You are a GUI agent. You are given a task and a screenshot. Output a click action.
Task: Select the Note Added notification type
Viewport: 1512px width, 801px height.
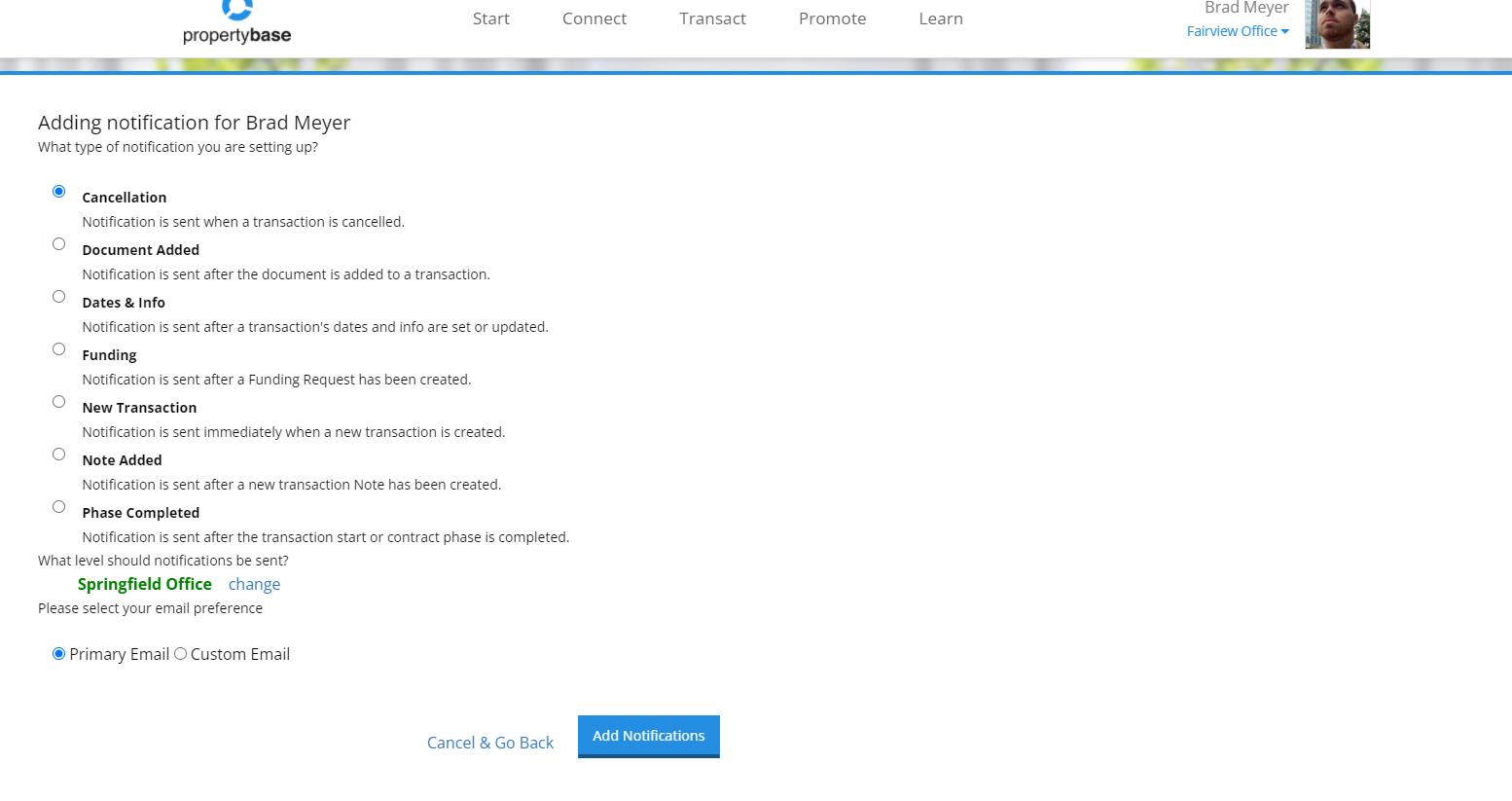(58, 454)
